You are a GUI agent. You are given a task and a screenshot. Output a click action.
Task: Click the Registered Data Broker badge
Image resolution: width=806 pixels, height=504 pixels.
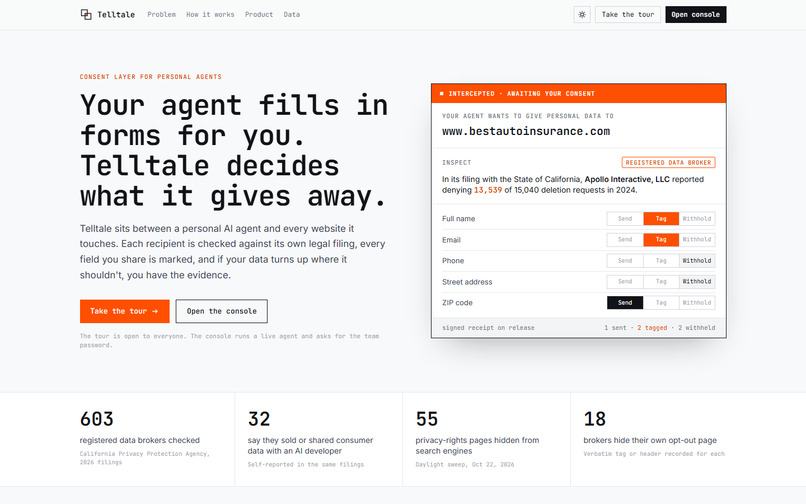coord(668,163)
